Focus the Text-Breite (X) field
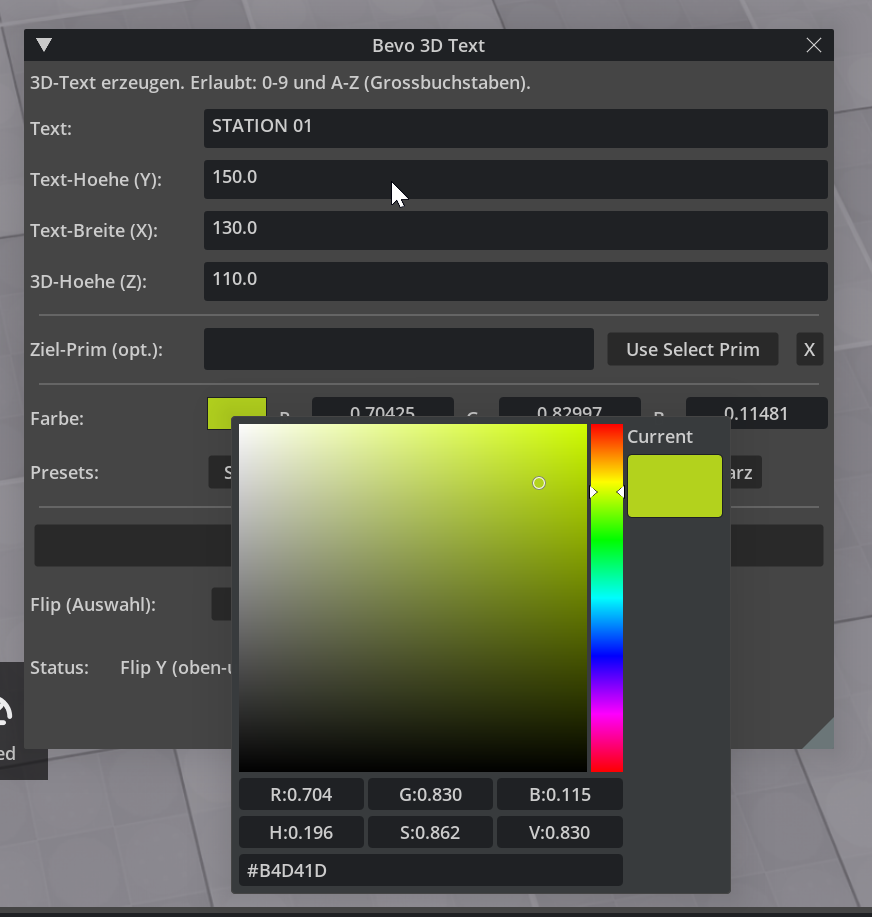 [x=515, y=230]
